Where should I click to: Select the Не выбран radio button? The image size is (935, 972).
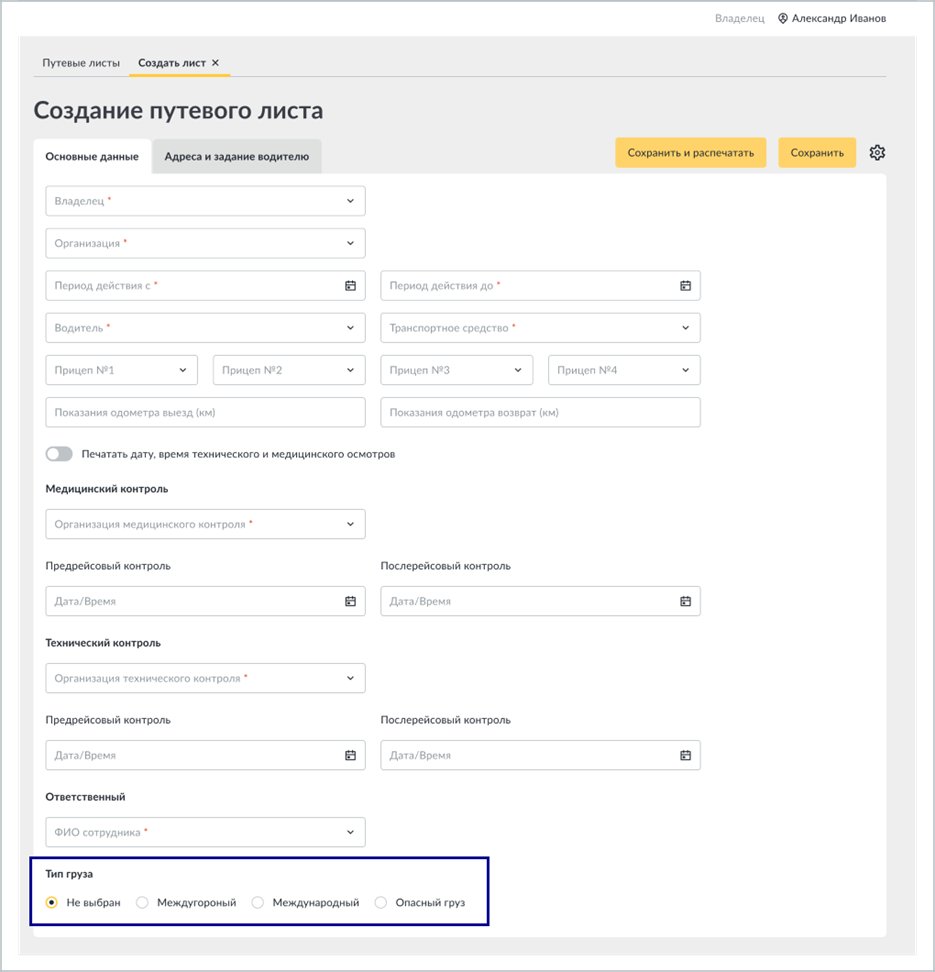tap(52, 903)
